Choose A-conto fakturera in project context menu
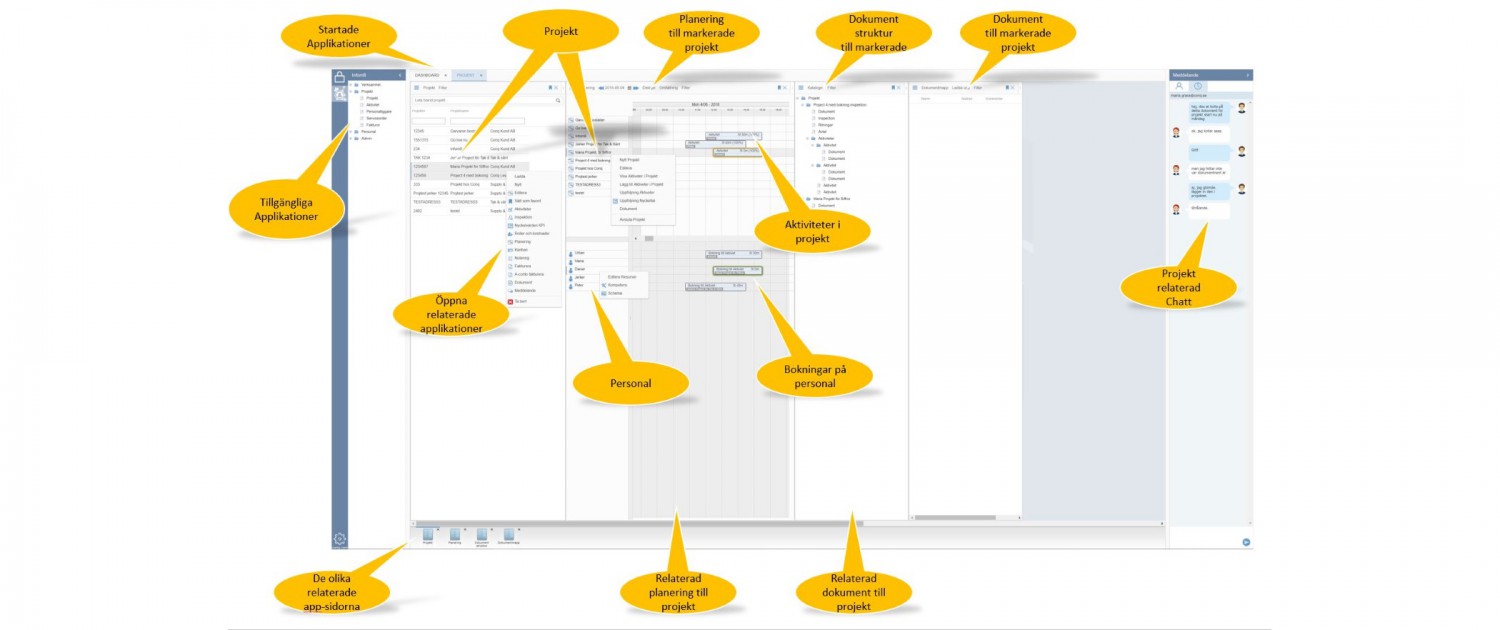 coord(527,274)
